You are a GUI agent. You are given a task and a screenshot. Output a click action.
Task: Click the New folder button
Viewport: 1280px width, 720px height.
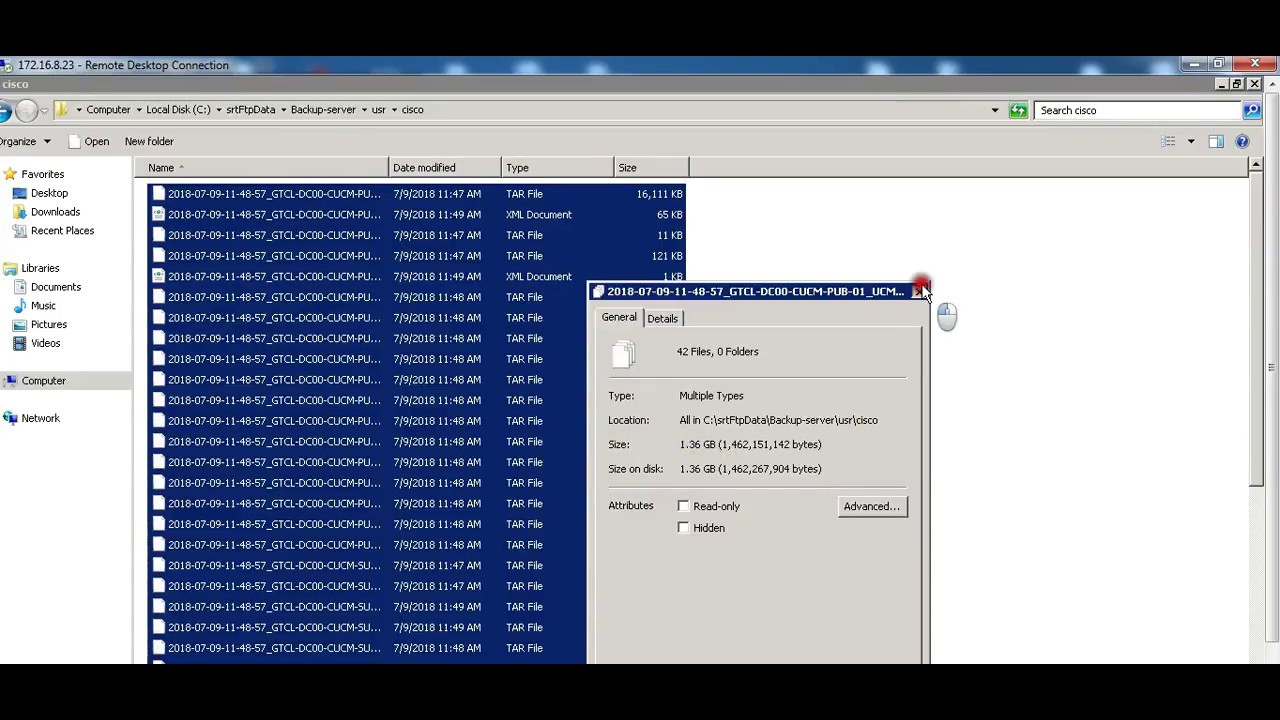tap(149, 142)
